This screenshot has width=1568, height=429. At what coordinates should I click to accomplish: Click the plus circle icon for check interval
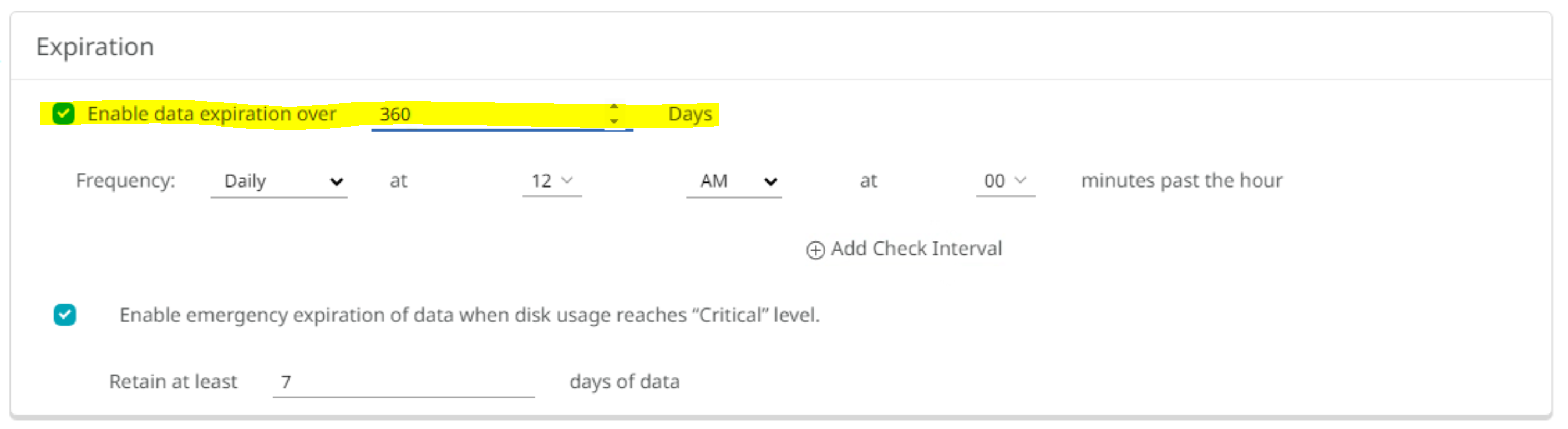(x=816, y=250)
